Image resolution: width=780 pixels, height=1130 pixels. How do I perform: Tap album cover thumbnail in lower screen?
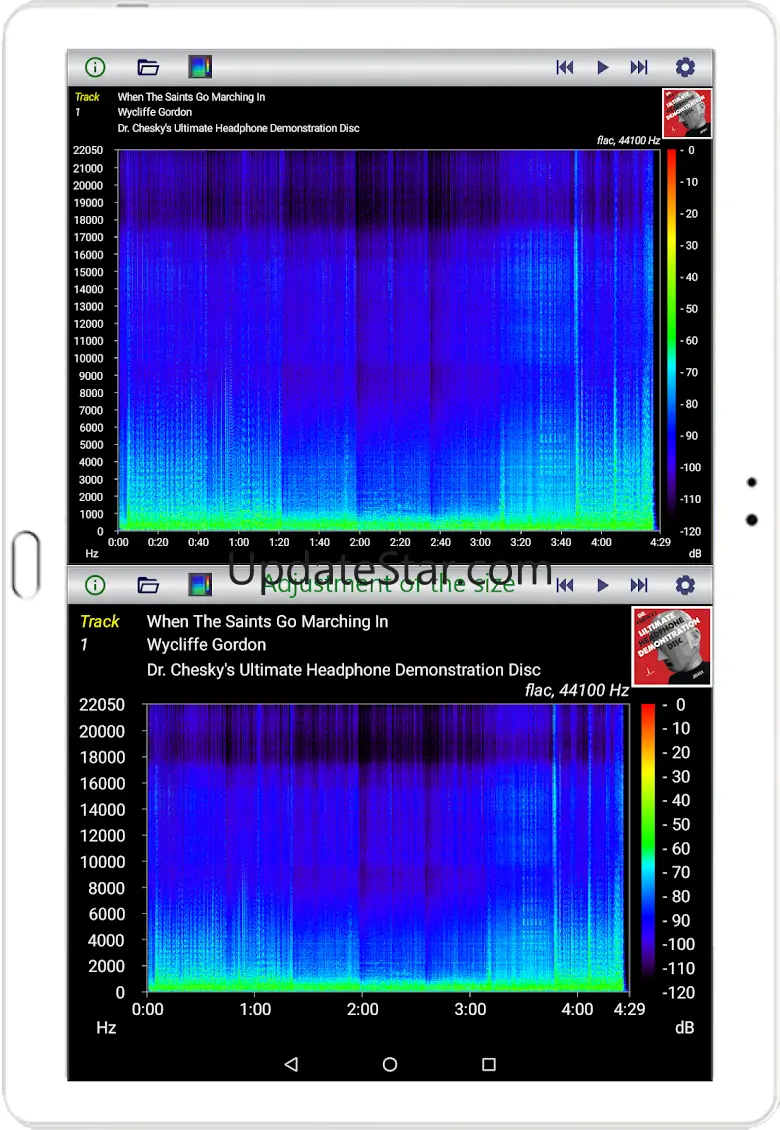[671, 646]
